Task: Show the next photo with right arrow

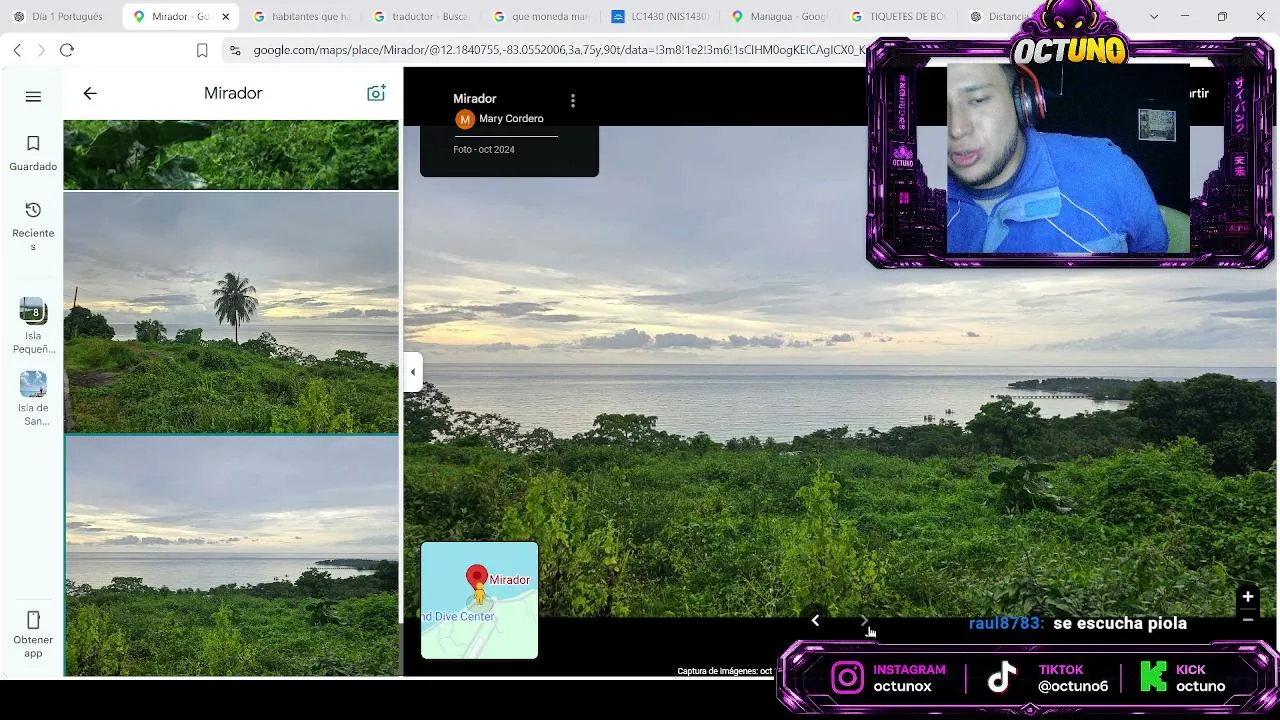Action: tap(865, 621)
